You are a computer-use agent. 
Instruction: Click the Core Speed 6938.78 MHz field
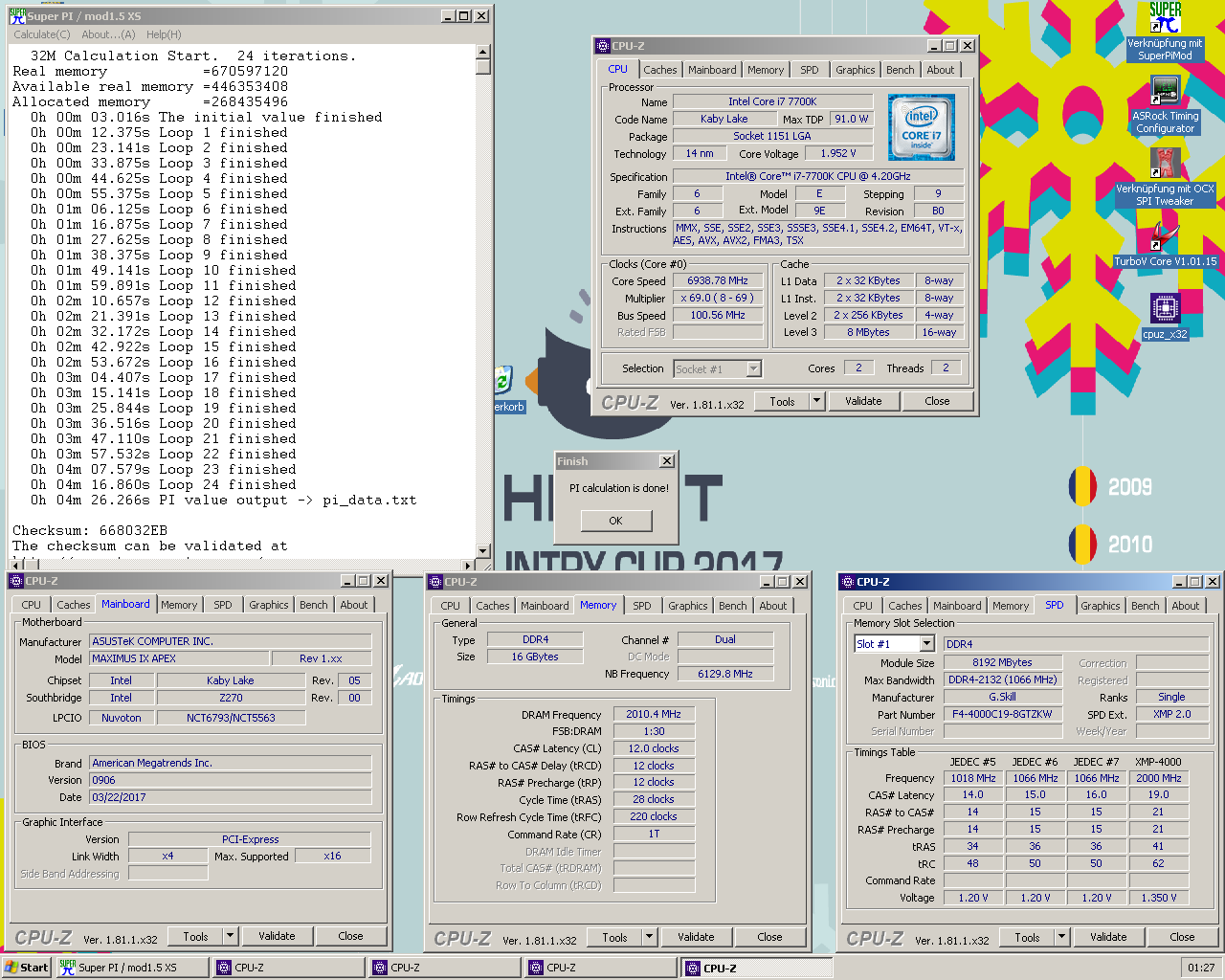(x=718, y=280)
